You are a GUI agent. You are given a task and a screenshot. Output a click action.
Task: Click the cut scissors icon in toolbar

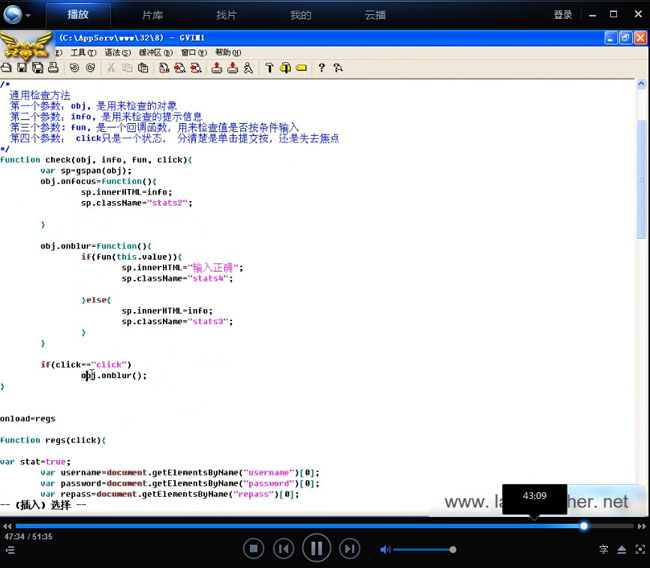(x=110, y=68)
